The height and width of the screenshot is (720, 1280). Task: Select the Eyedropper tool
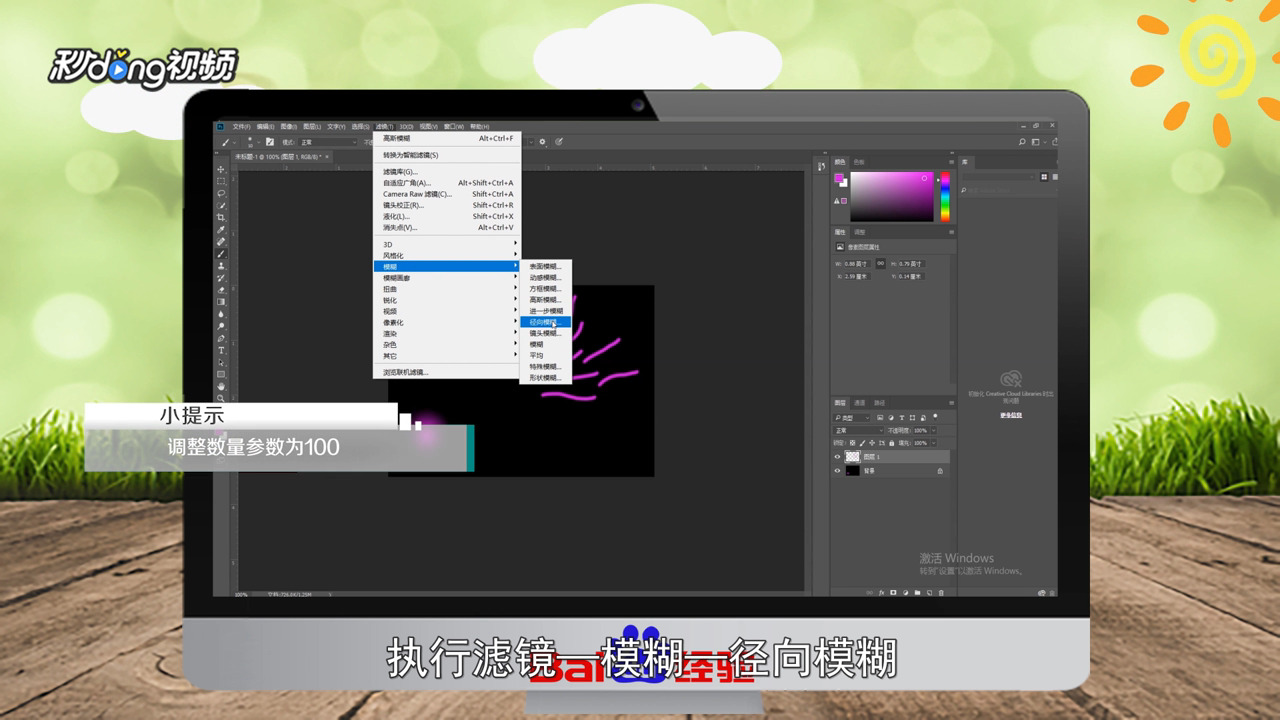pos(221,229)
